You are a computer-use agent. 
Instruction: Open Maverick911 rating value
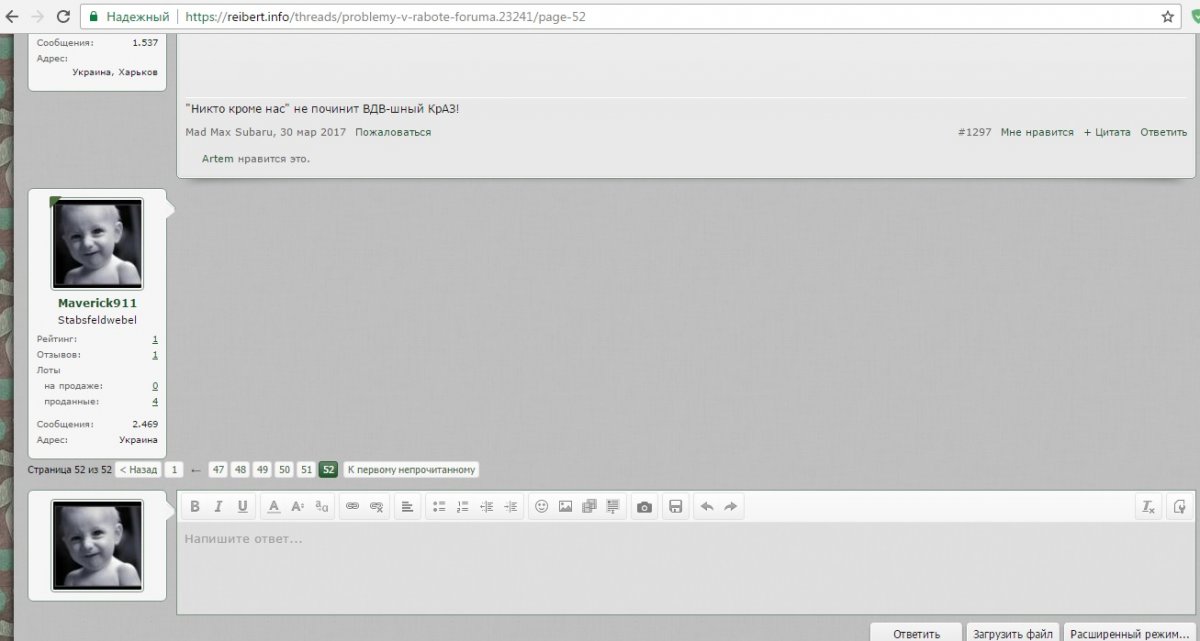click(x=155, y=339)
